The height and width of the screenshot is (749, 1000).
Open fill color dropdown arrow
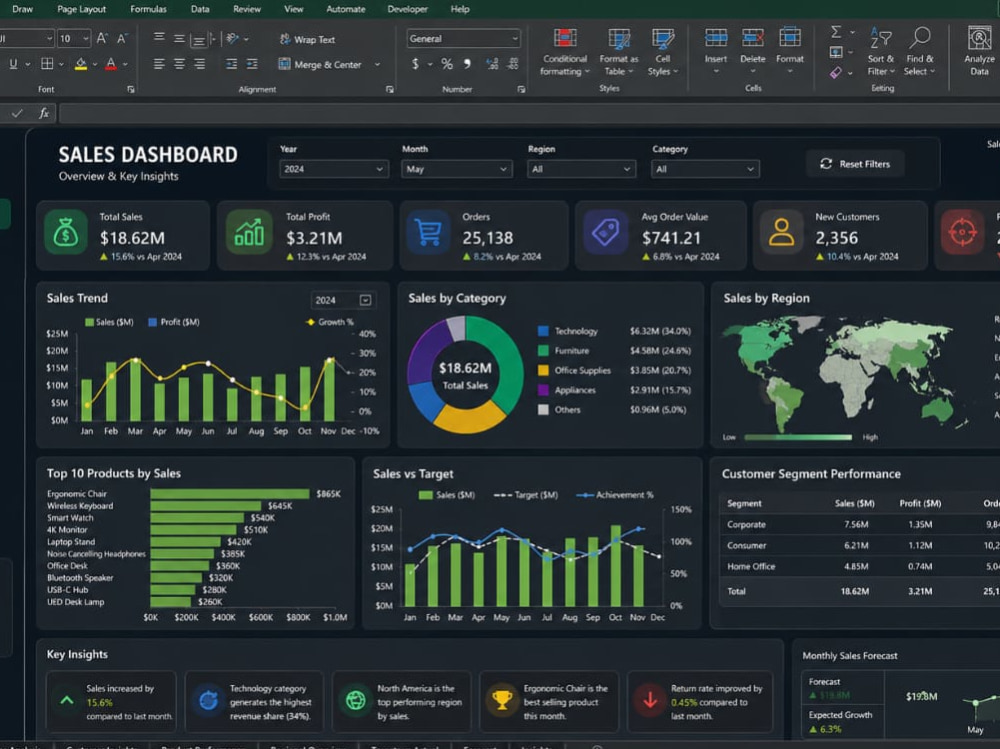[94, 64]
